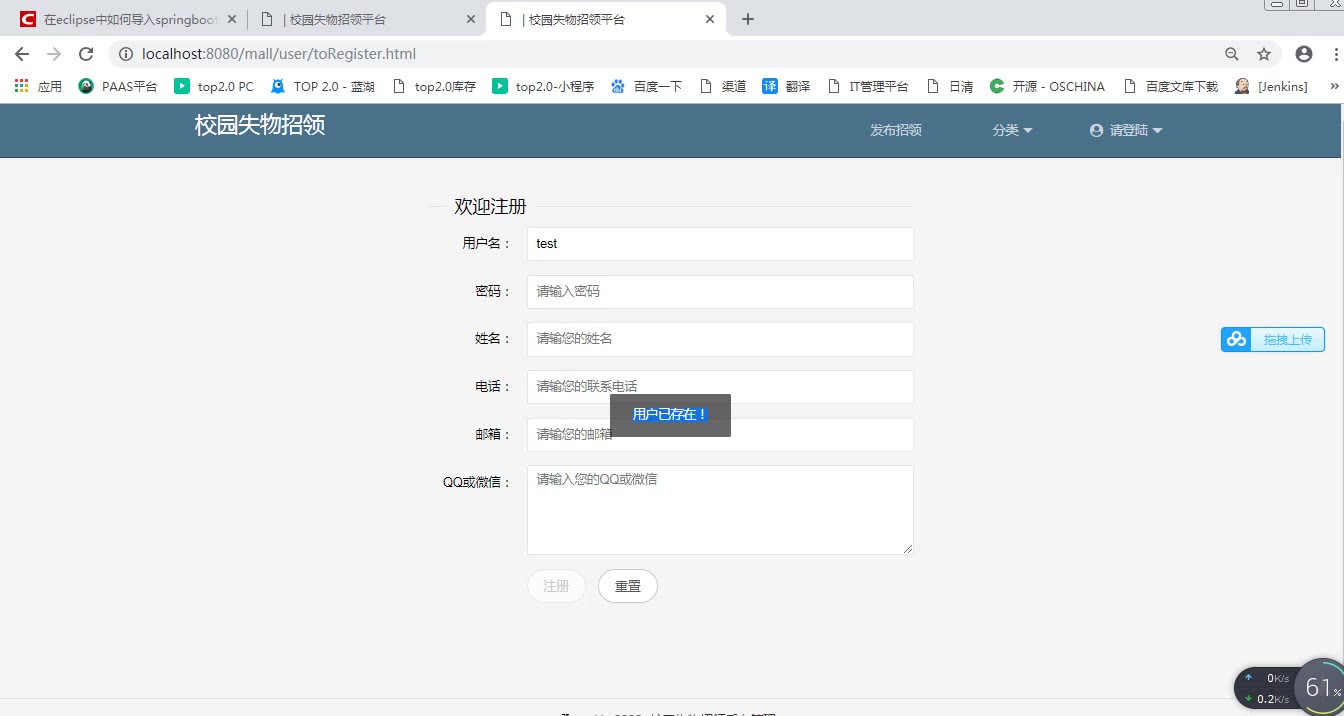Click the site info icon in address bar
This screenshot has width=1344, height=716.
126,54
